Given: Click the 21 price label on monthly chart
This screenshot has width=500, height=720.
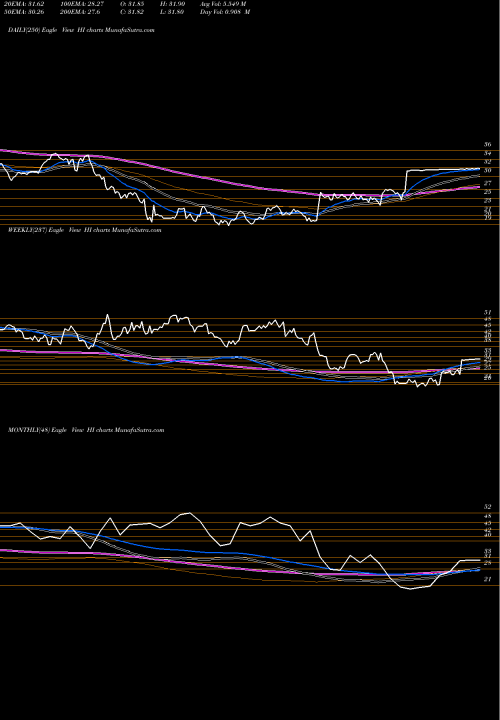Looking at the screenshot, I should tap(488, 579).
